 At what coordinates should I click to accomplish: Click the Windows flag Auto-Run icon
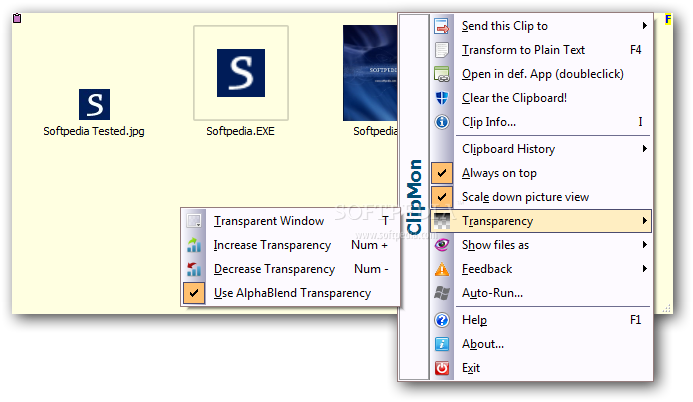[442, 293]
